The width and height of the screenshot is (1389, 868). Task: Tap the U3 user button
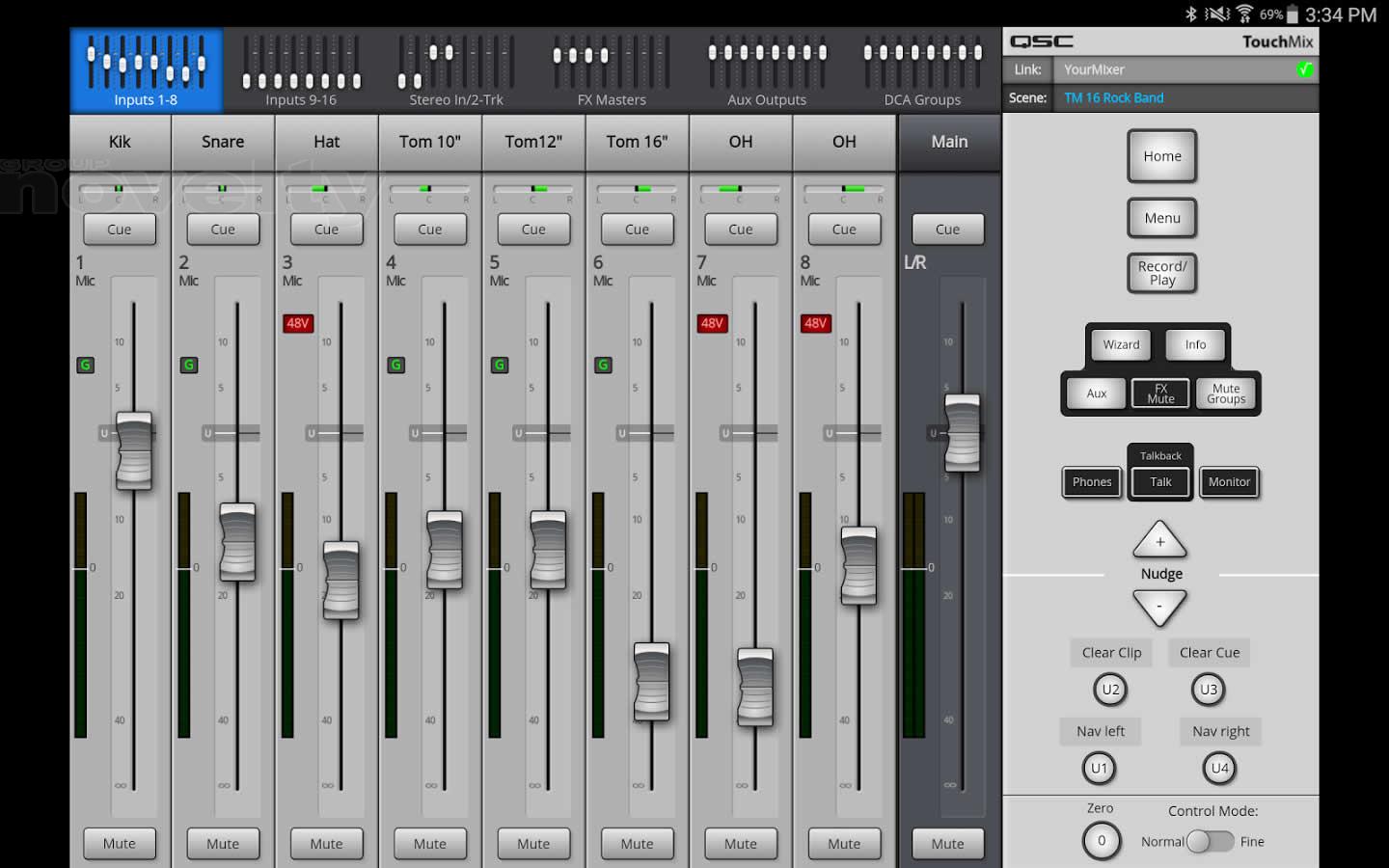click(1208, 690)
